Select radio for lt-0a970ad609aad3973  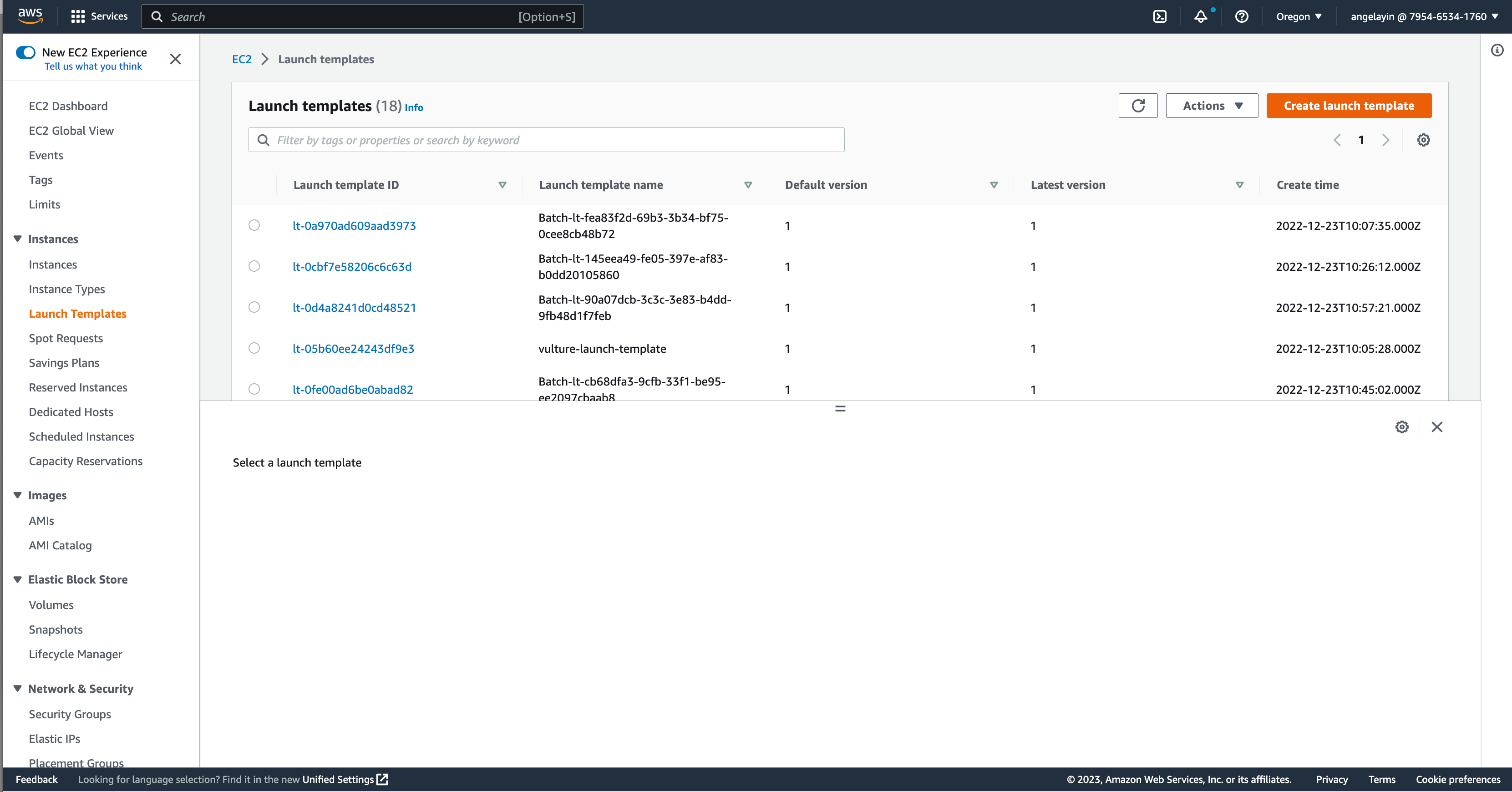point(254,225)
